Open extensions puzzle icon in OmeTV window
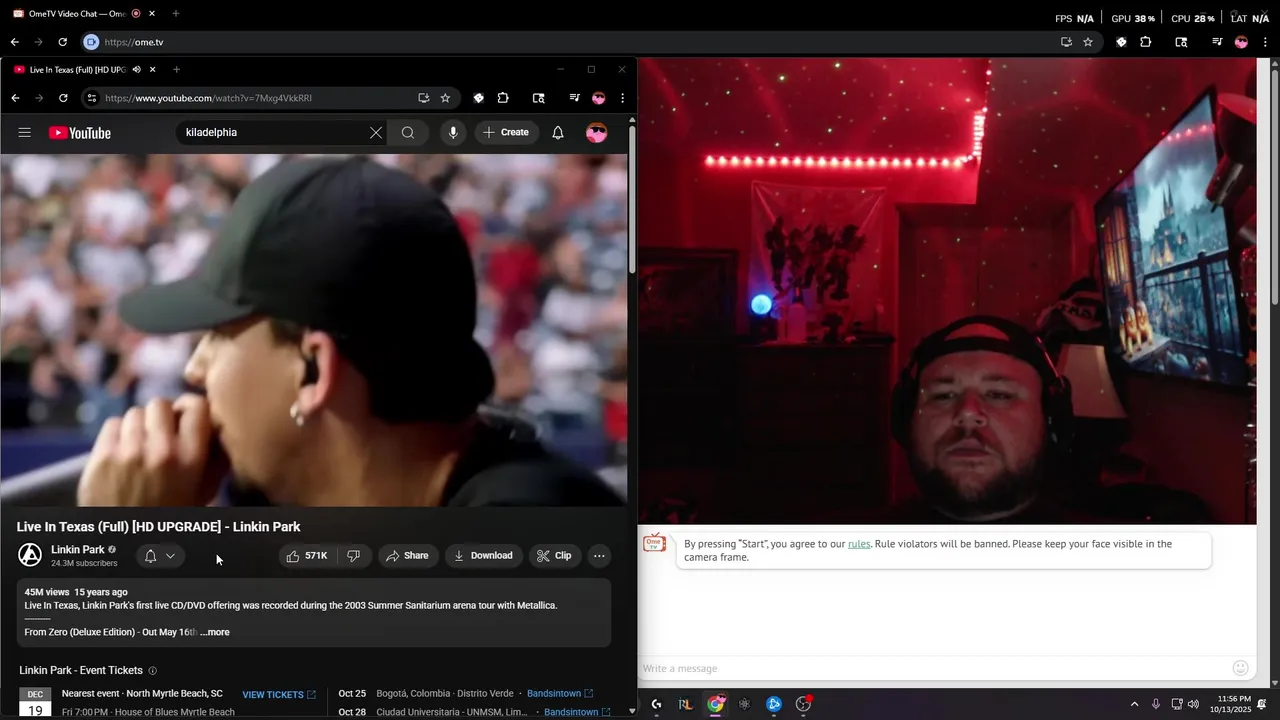This screenshot has width=1280, height=720. pyautogui.click(x=1146, y=42)
